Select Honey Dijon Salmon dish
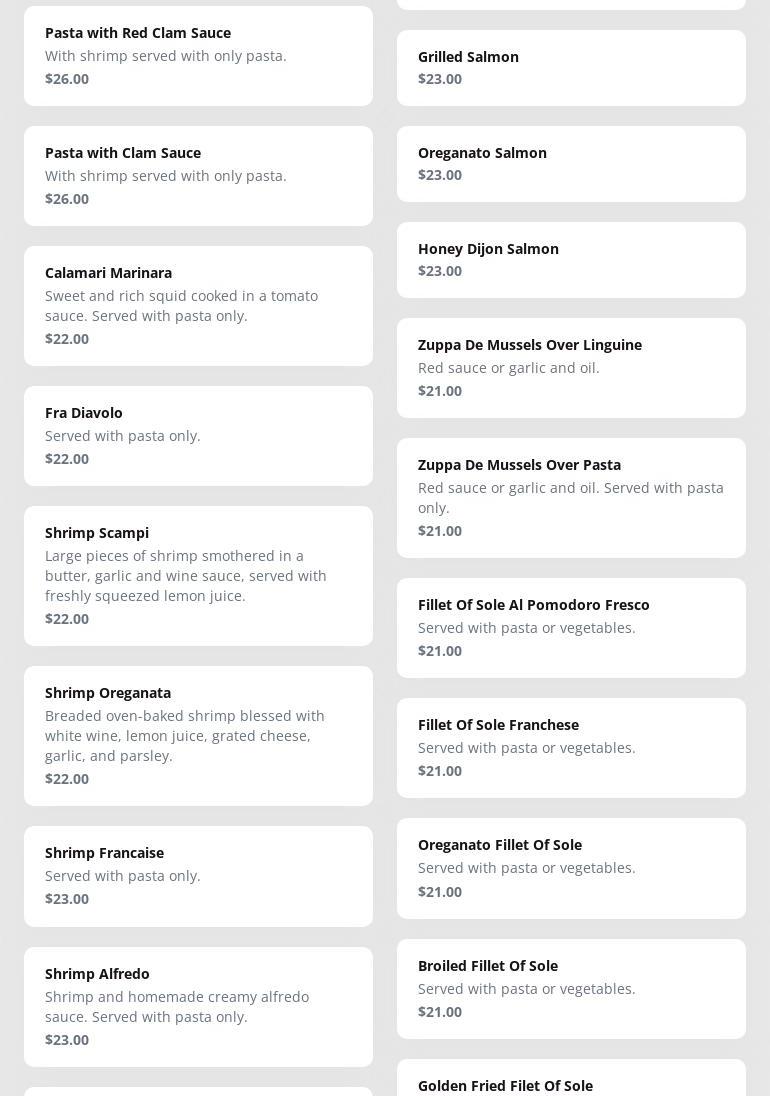The image size is (770, 1096). coord(571,260)
